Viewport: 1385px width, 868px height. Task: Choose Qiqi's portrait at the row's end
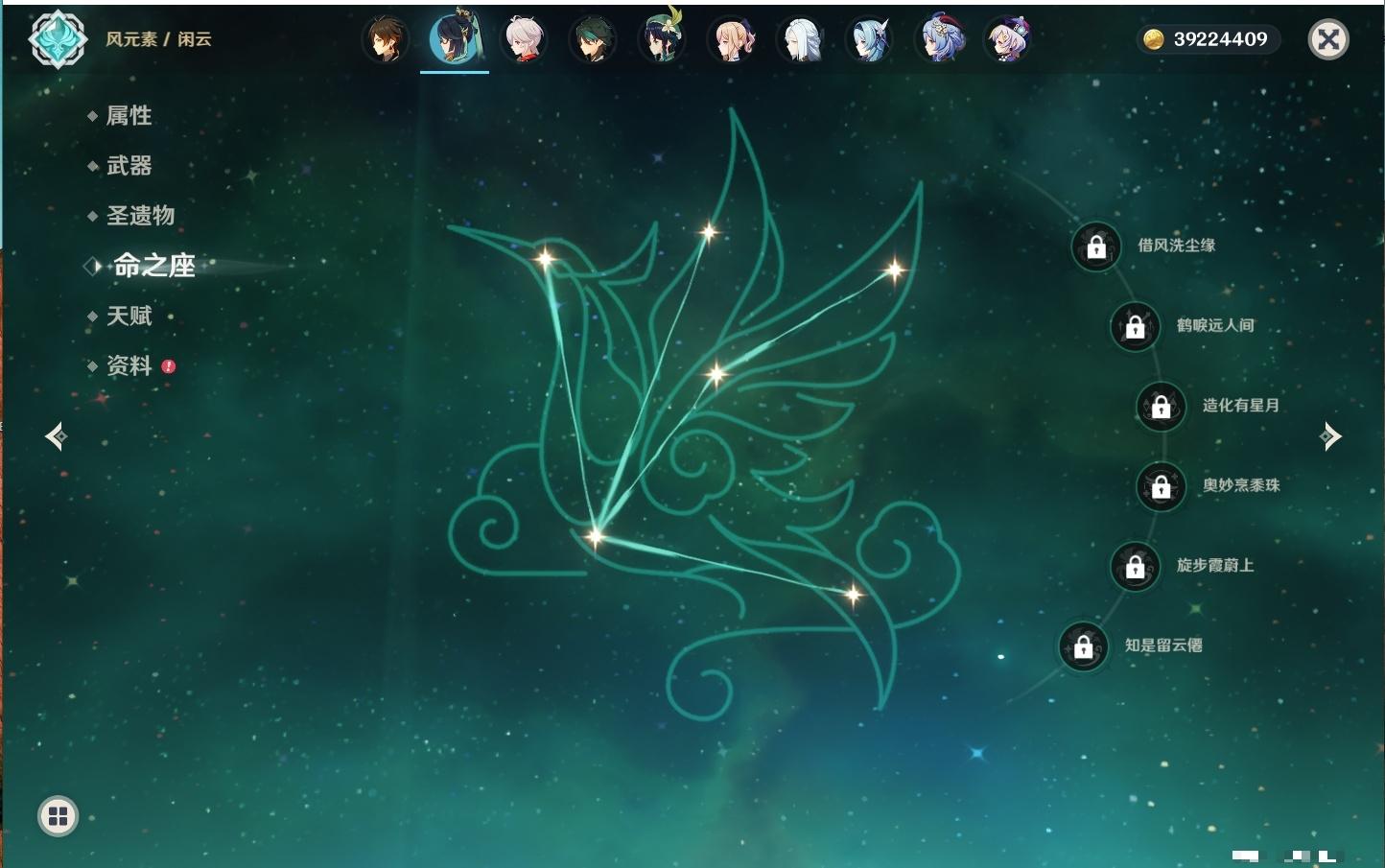click(x=1007, y=40)
